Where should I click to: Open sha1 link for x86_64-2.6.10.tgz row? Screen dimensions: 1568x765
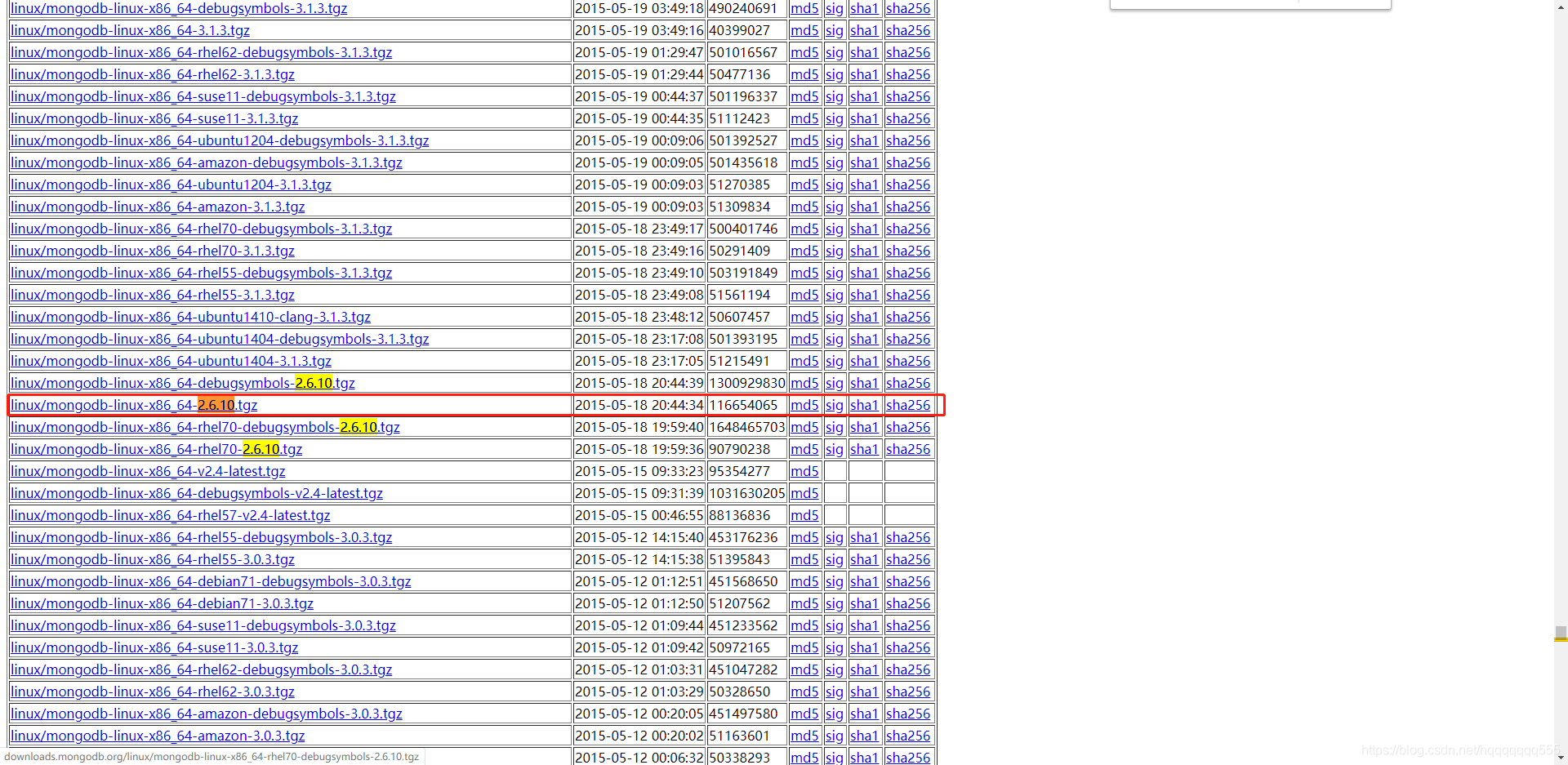pos(864,405)
